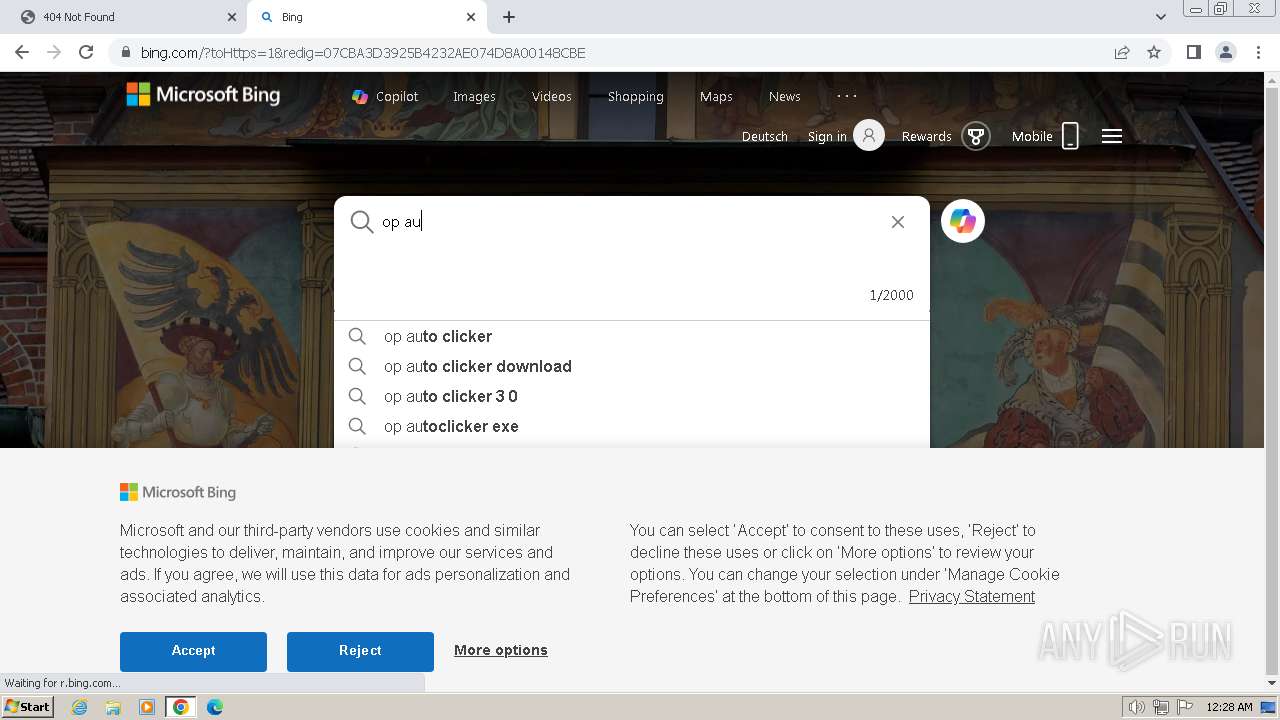Click the mobile phone icon

point(1070,136)
